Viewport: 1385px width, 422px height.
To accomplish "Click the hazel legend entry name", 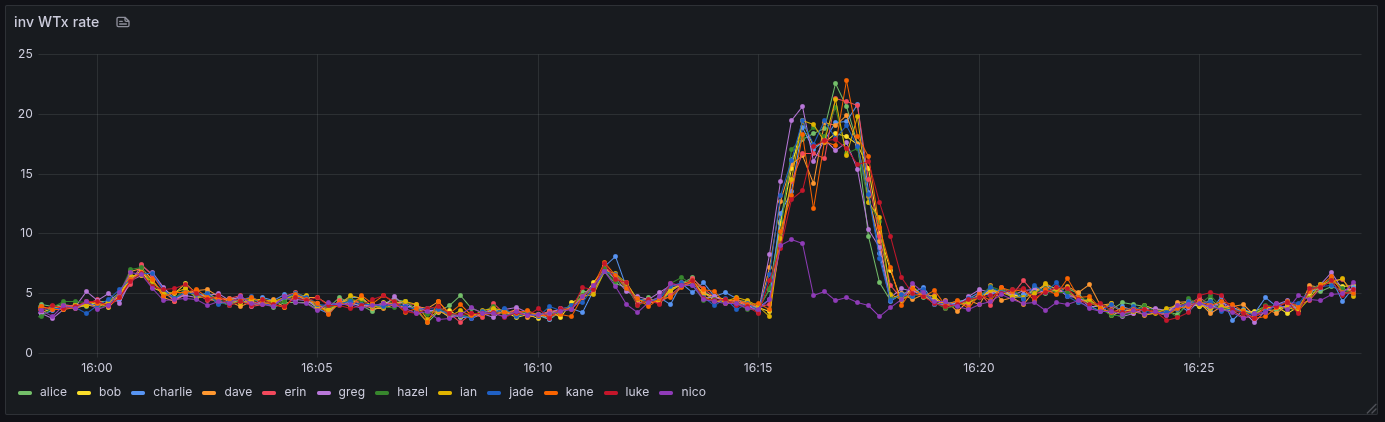I will pyautogui.click(x=412, y=392).
